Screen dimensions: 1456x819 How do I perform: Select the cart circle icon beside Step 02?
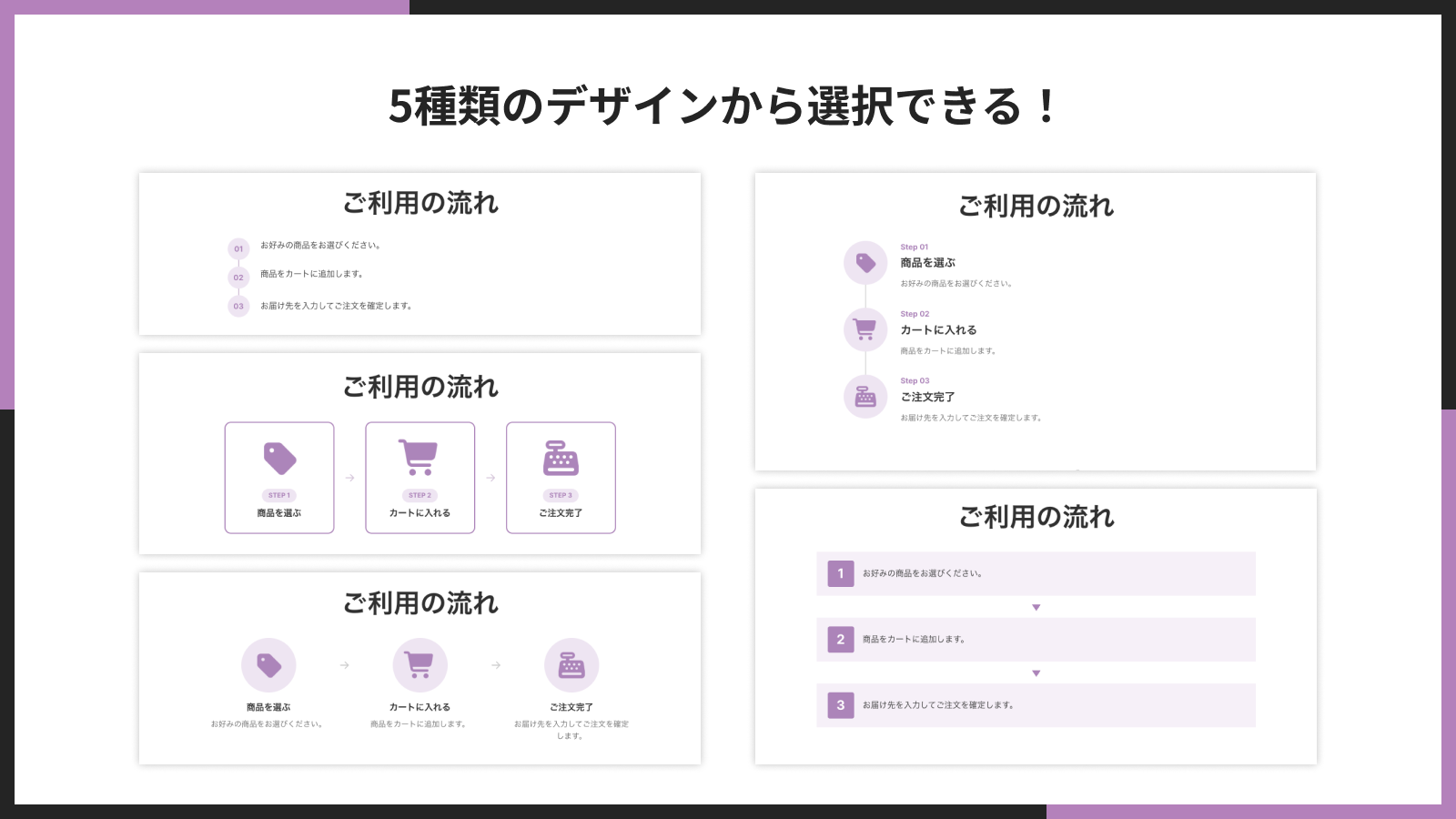[x=865, y=329]
